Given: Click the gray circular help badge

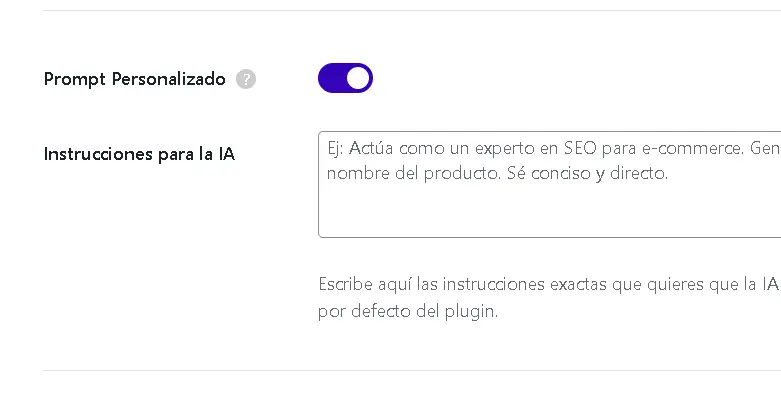Looking at the screenshot, I should coord(246,79).
